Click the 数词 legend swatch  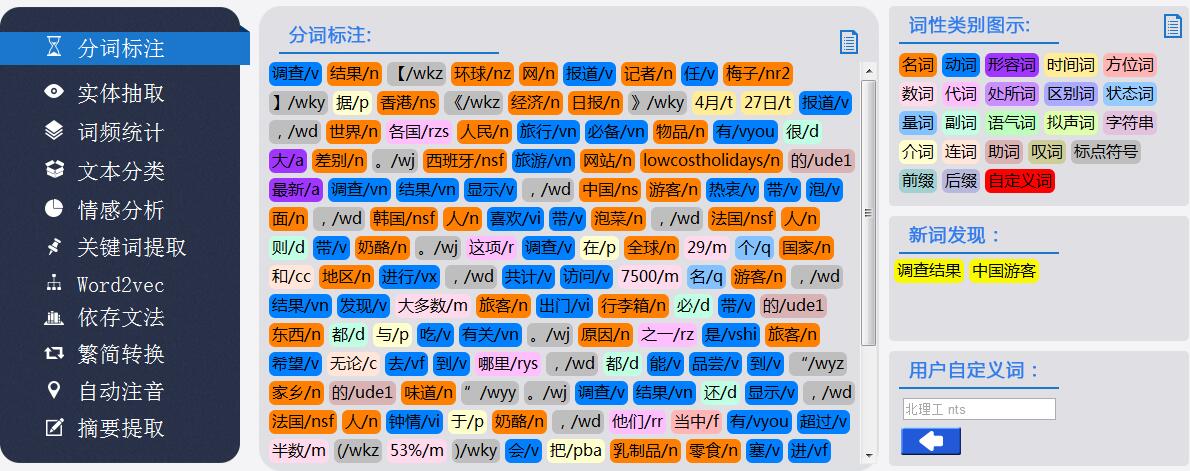tap(918, 94)
